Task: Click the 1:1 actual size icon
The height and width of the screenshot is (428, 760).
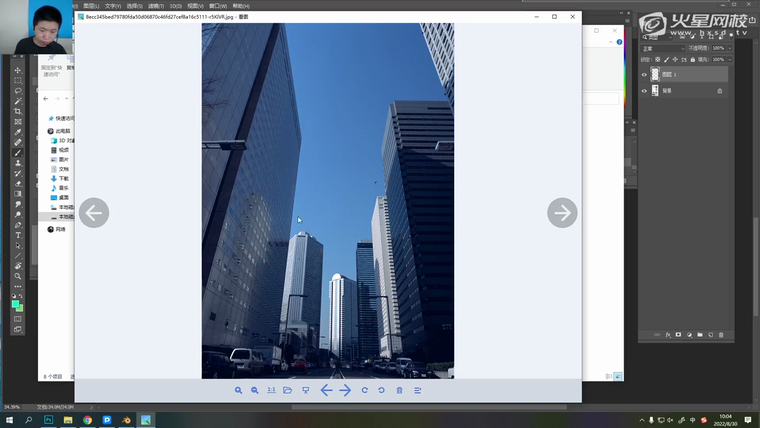Action: (271, 390)
